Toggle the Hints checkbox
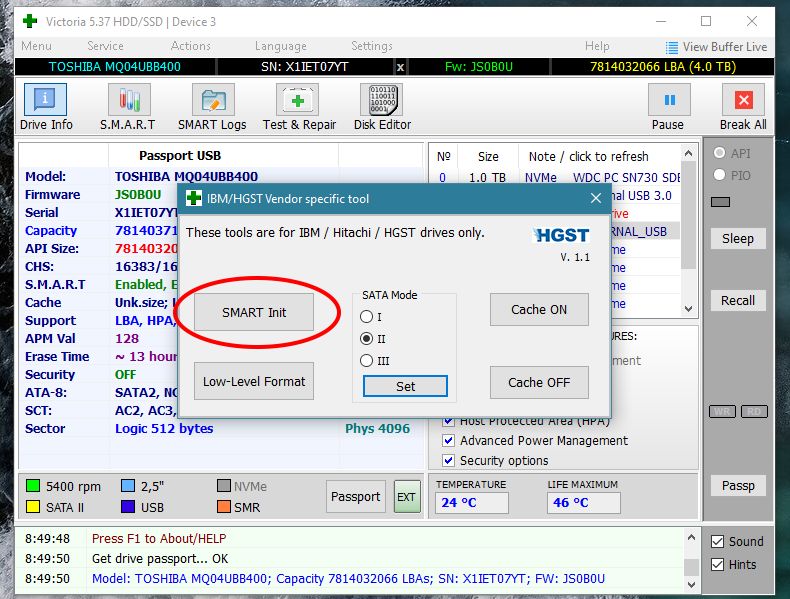Screen dimensions: 790x599 pyautogui.click(x=717, y=565)
